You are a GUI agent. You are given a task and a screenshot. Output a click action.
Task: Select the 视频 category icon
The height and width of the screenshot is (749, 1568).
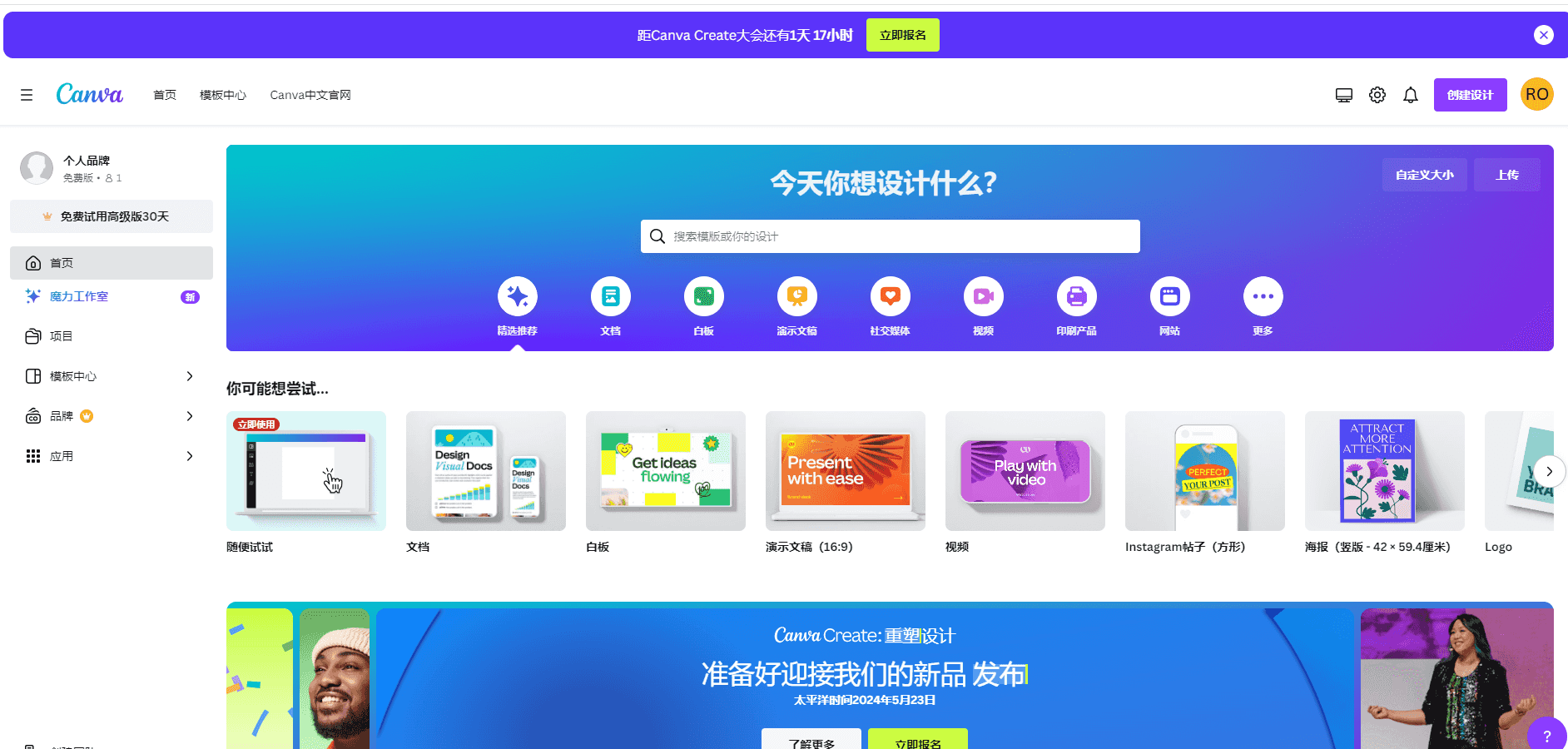(x=984, y=296)
